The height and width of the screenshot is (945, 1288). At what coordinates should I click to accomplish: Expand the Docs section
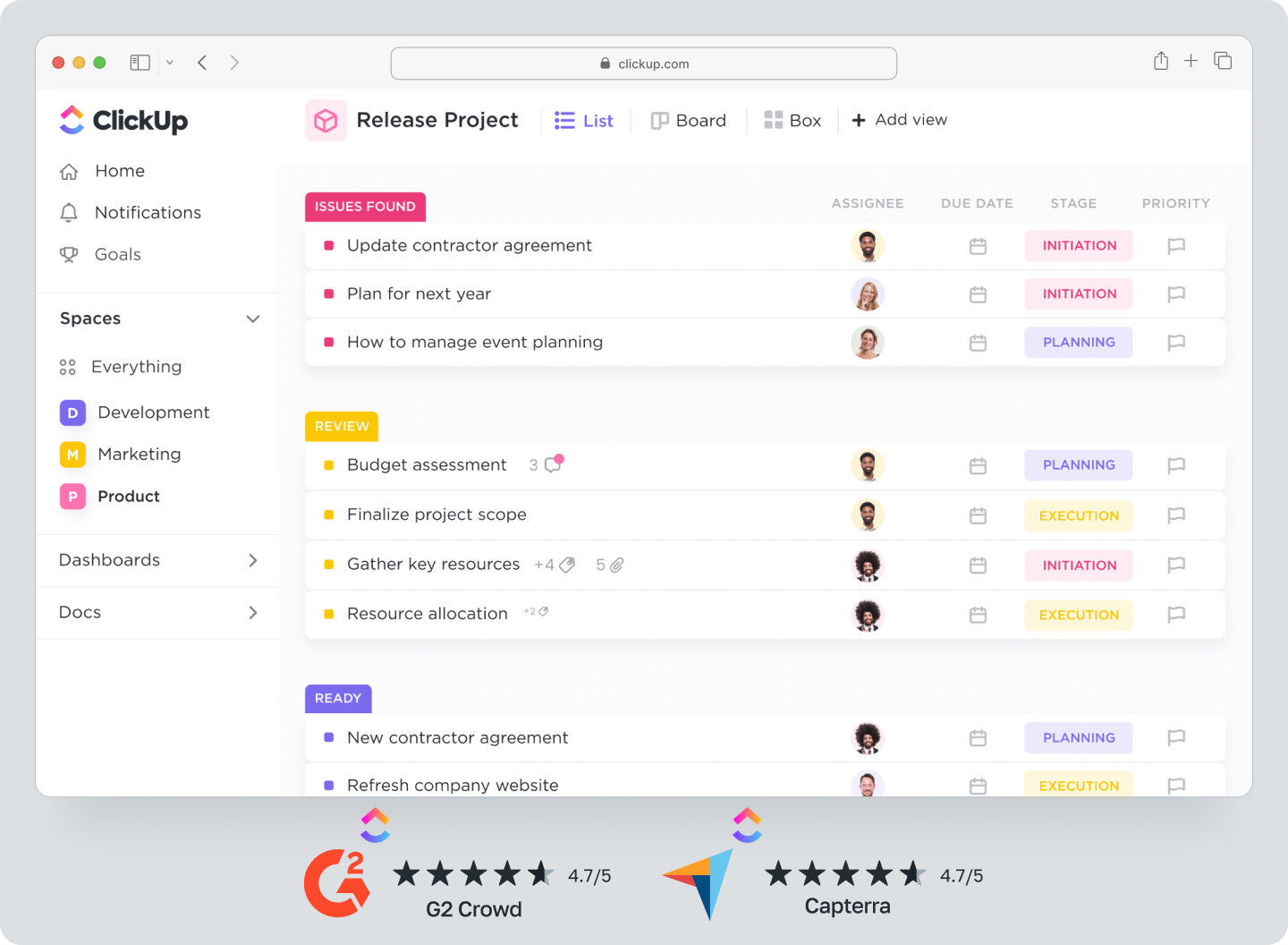tap(253, 613)
